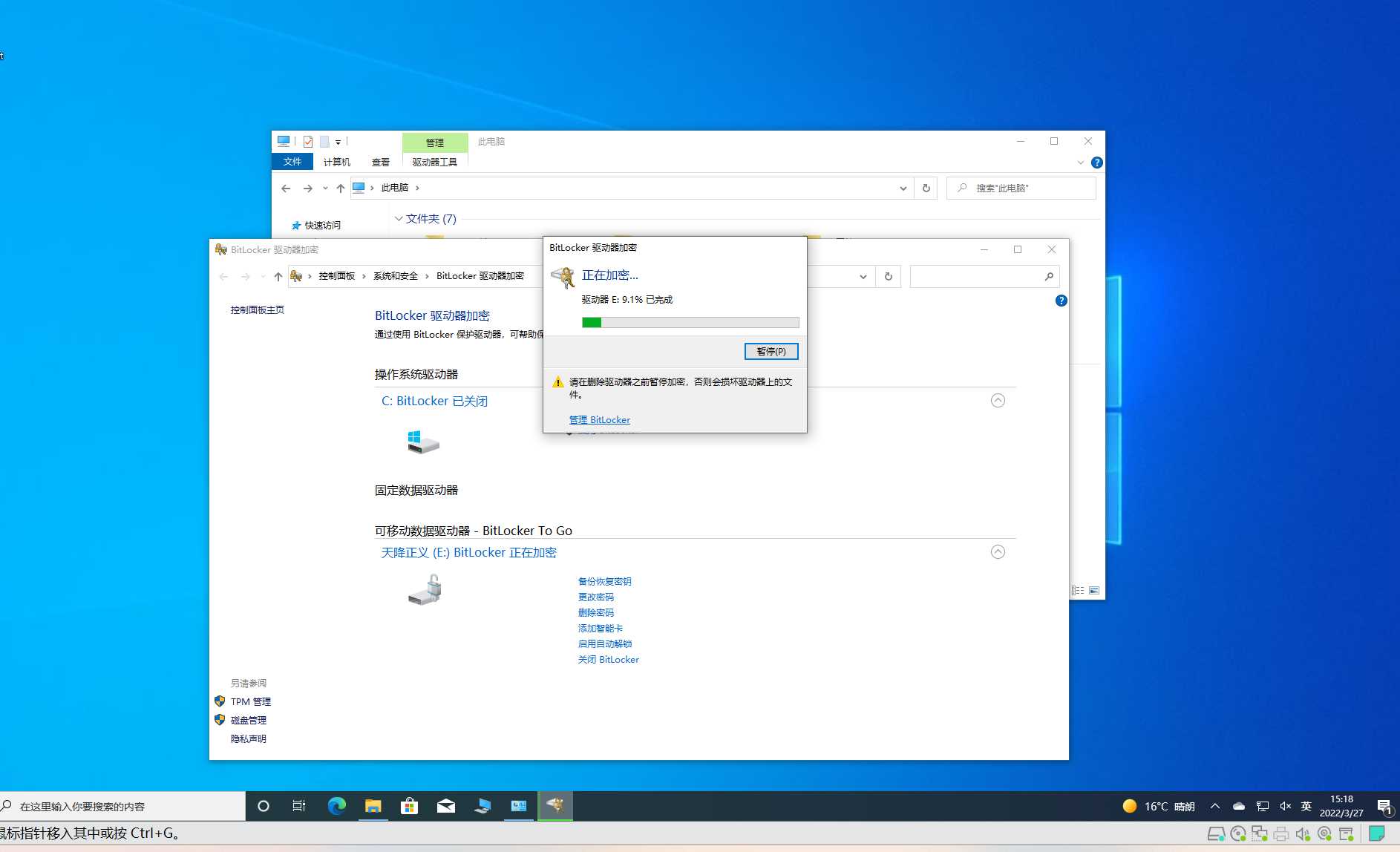Select 快速访问 in the navigation pane
1400x852 pixels.
322,225
